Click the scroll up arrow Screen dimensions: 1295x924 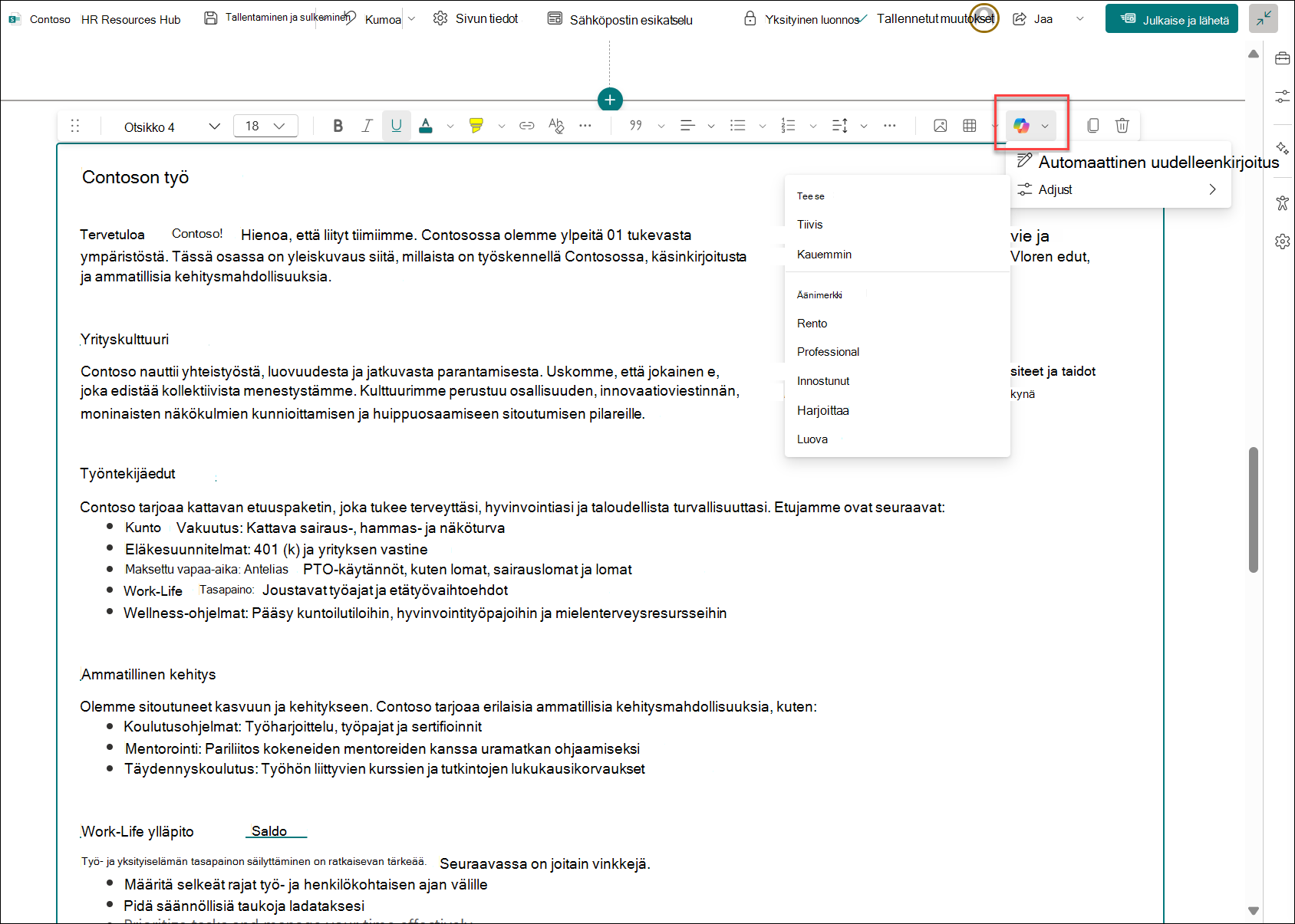[x=1254, y=54]
